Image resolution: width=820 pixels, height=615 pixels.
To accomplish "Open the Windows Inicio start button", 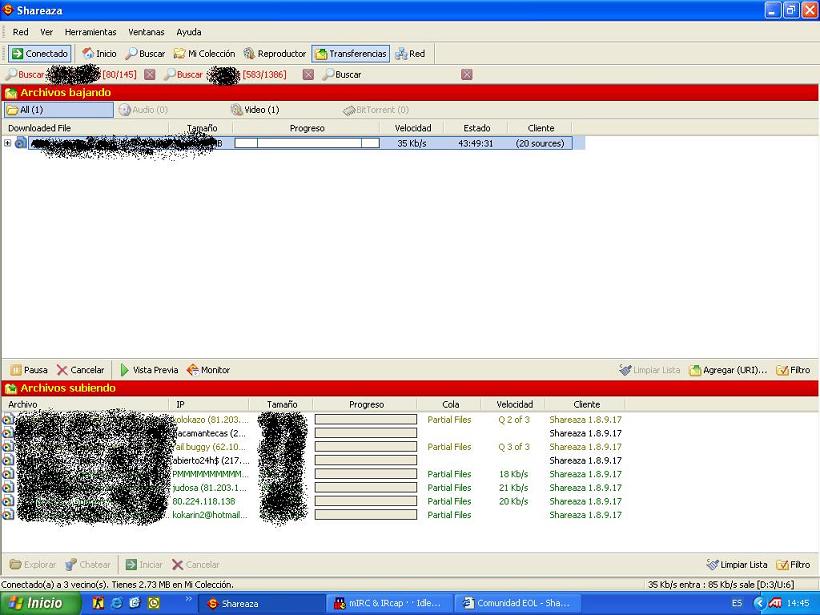I will (36, 603).
